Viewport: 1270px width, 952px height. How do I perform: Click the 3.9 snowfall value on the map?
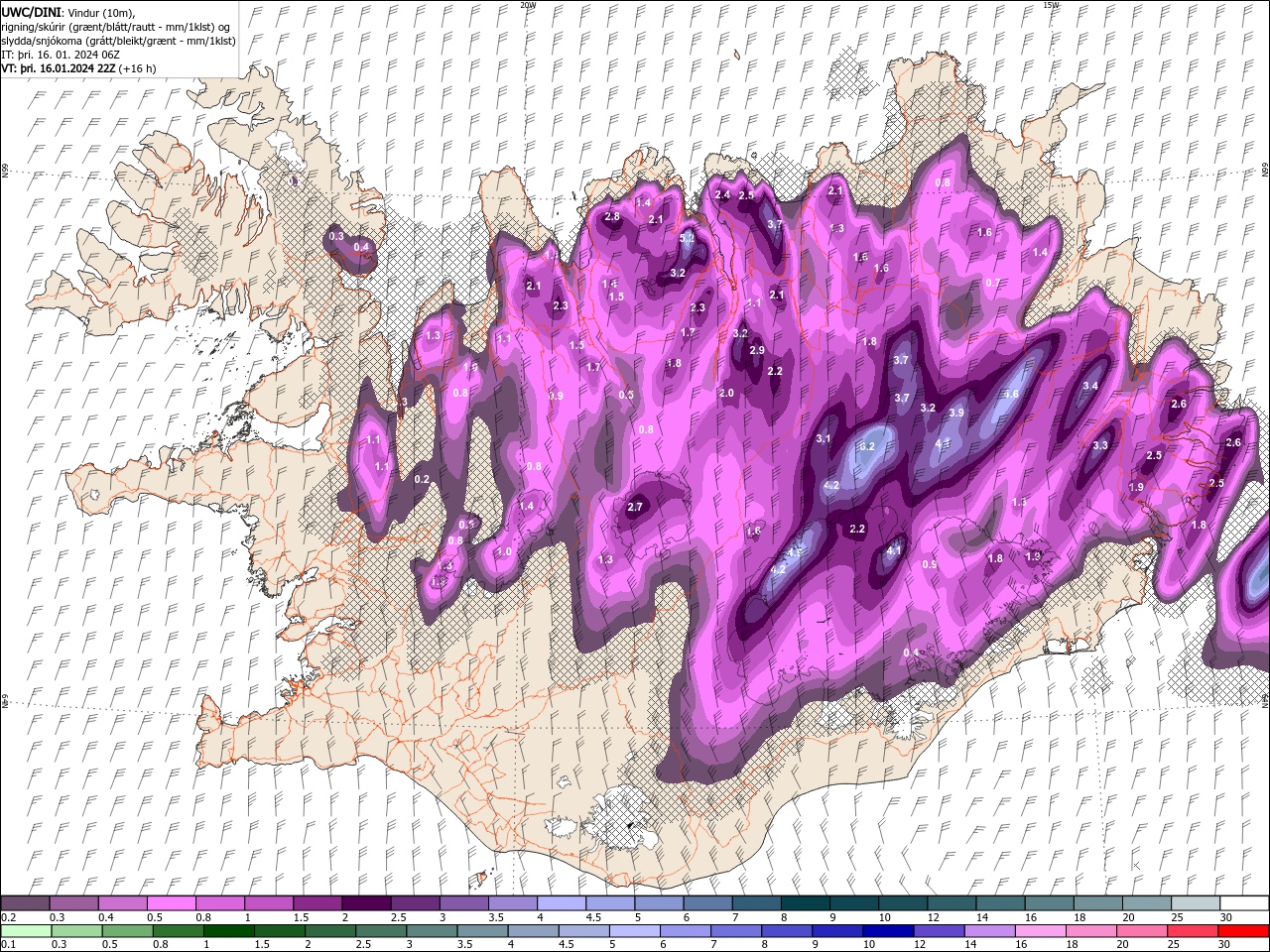click(956, 413)
